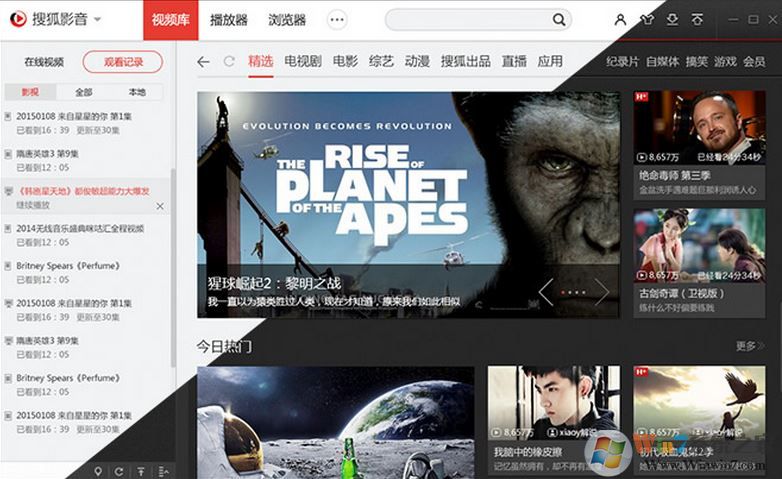Click the Sohu Video logo icon
The image size is (782, 479).
point(18,19)
